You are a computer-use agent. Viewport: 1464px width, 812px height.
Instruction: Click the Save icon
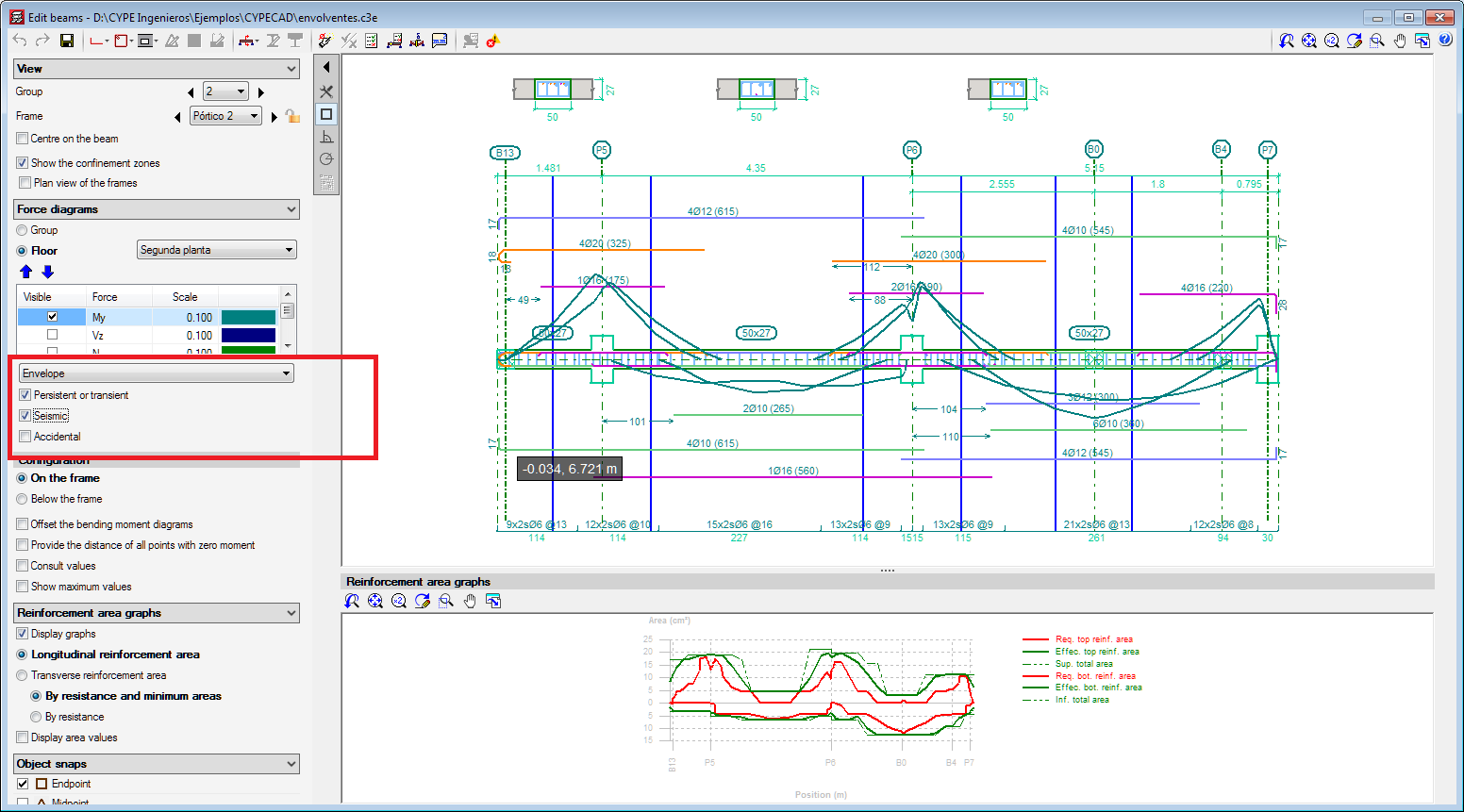[x=67, y=41]
